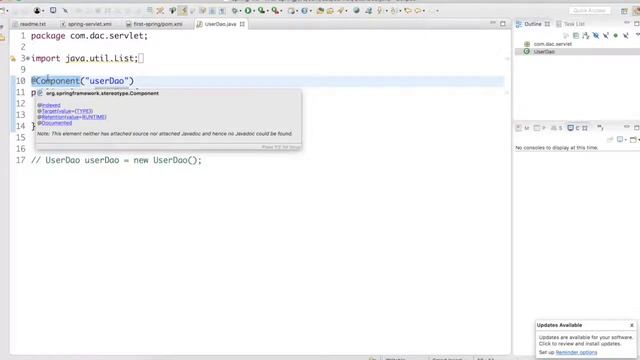This screenshot has height=360, width=640.
Task: Expand the folded import block at line 3
Action: pyautogui.click(x=28, y=58)
